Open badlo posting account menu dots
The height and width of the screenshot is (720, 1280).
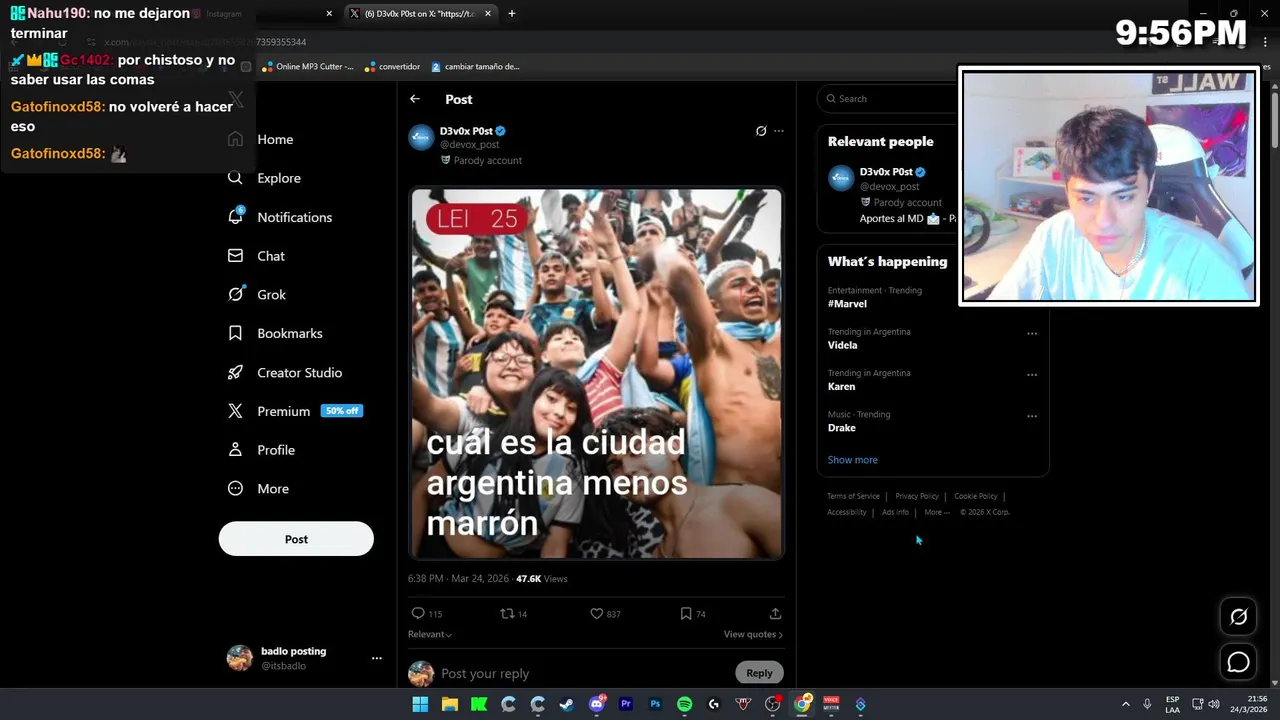point(376,658)
